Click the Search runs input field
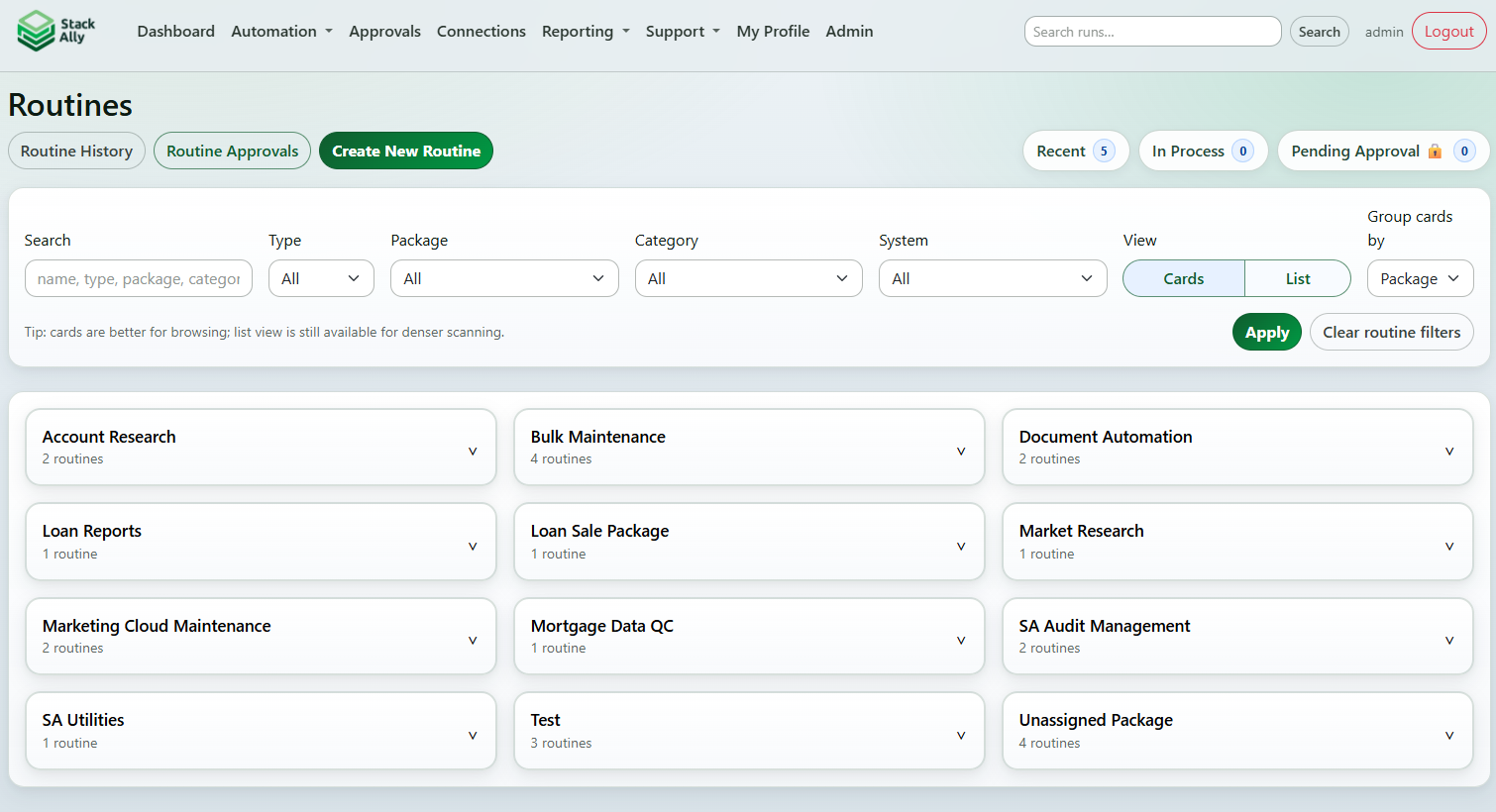This screenshot has height=812, width=1496. click(x=1152, y=32)
